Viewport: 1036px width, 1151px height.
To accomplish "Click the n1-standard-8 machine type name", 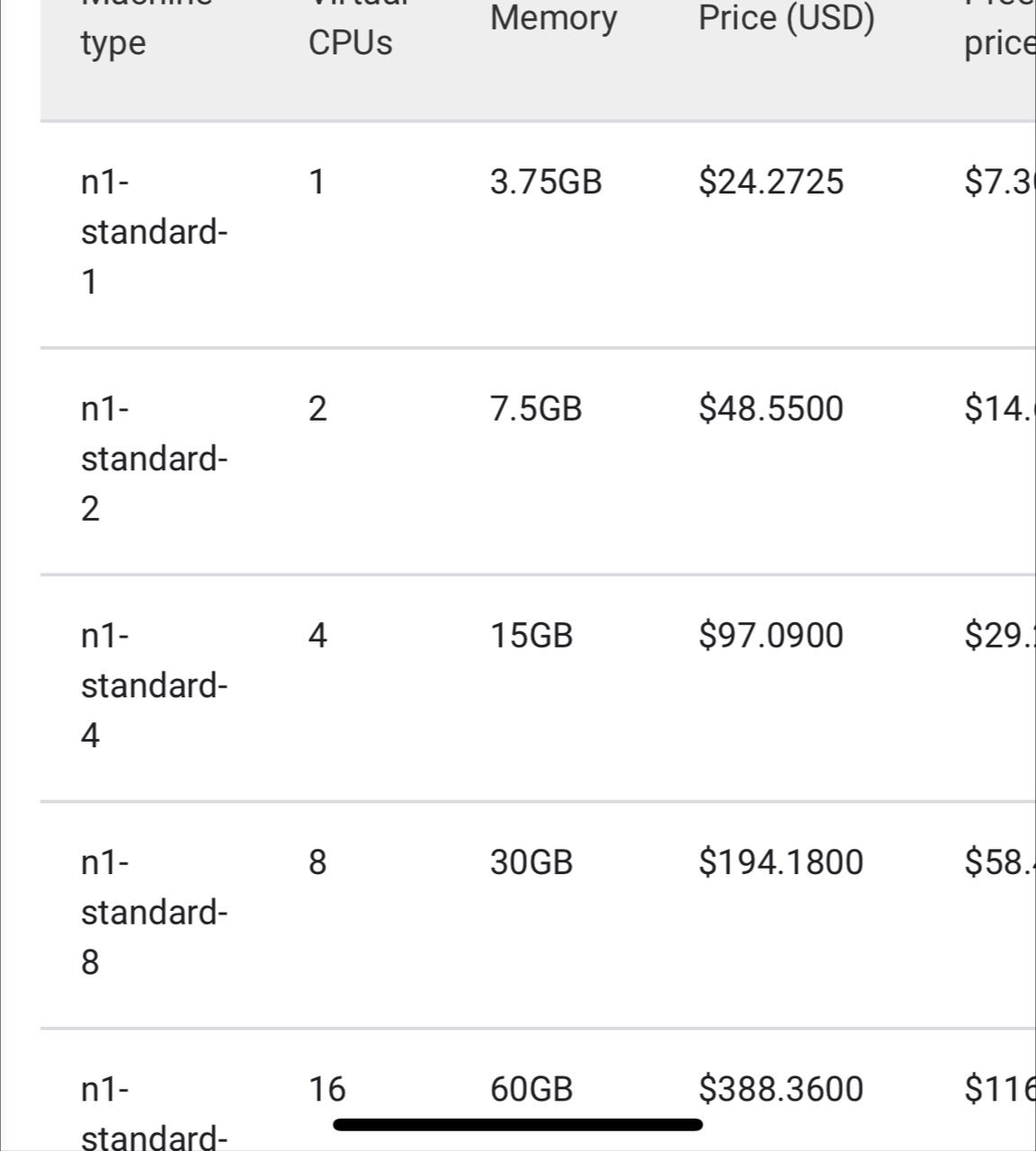I will (154, 913).
